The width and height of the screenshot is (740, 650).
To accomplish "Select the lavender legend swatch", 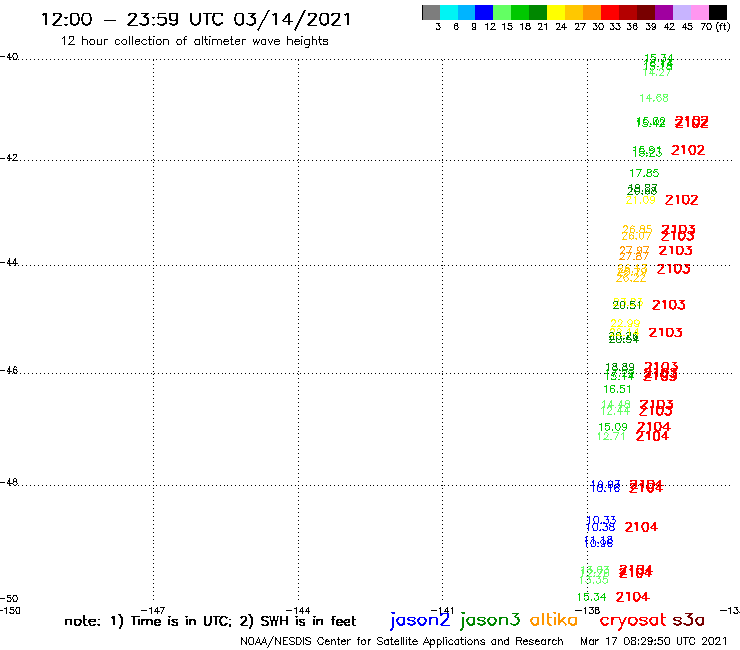I will coord(681,12).
